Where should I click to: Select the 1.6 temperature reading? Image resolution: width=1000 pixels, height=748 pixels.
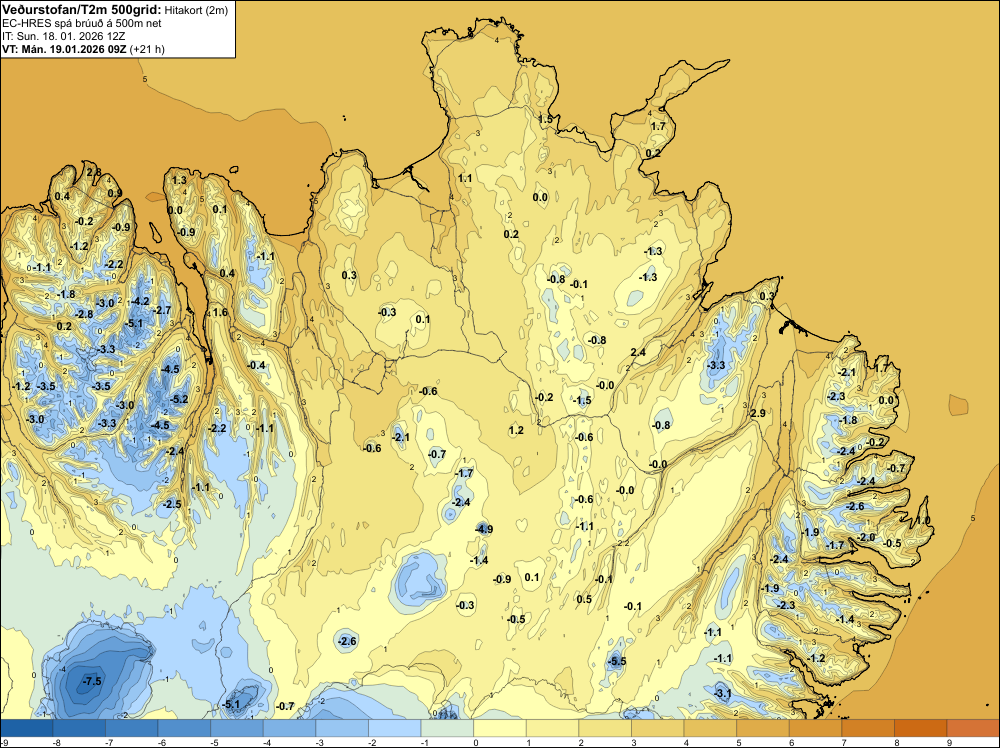(220, 312)
